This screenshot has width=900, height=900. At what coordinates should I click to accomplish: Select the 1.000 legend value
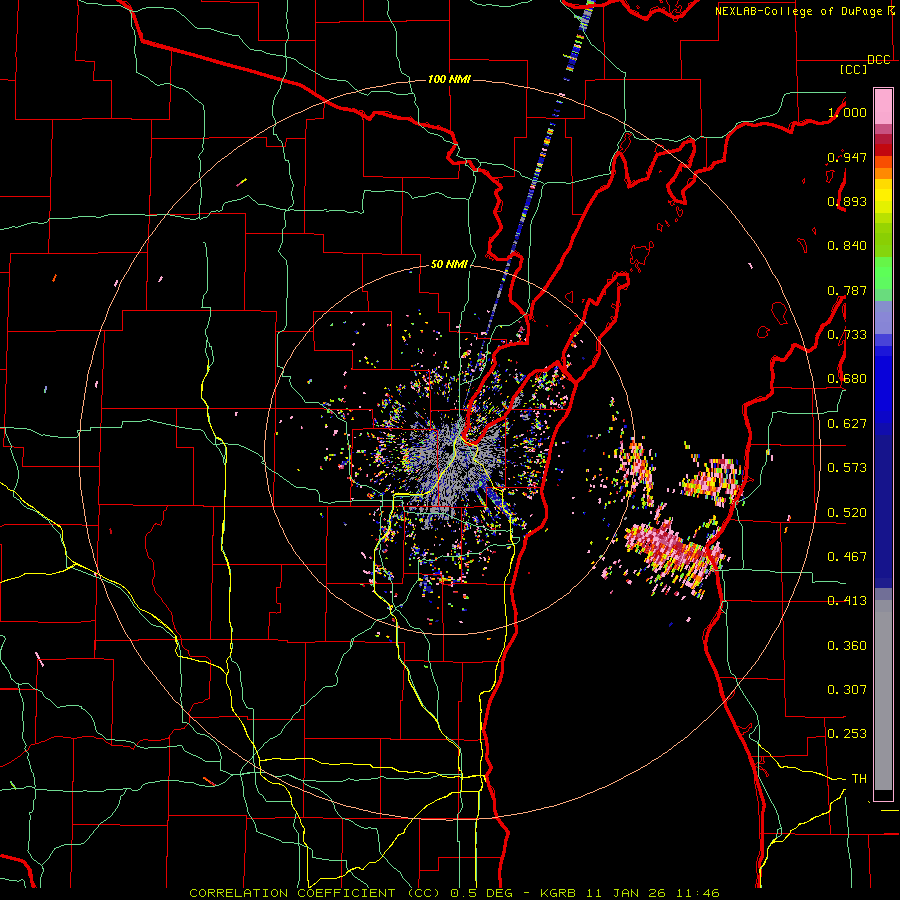tap(847, 112)
